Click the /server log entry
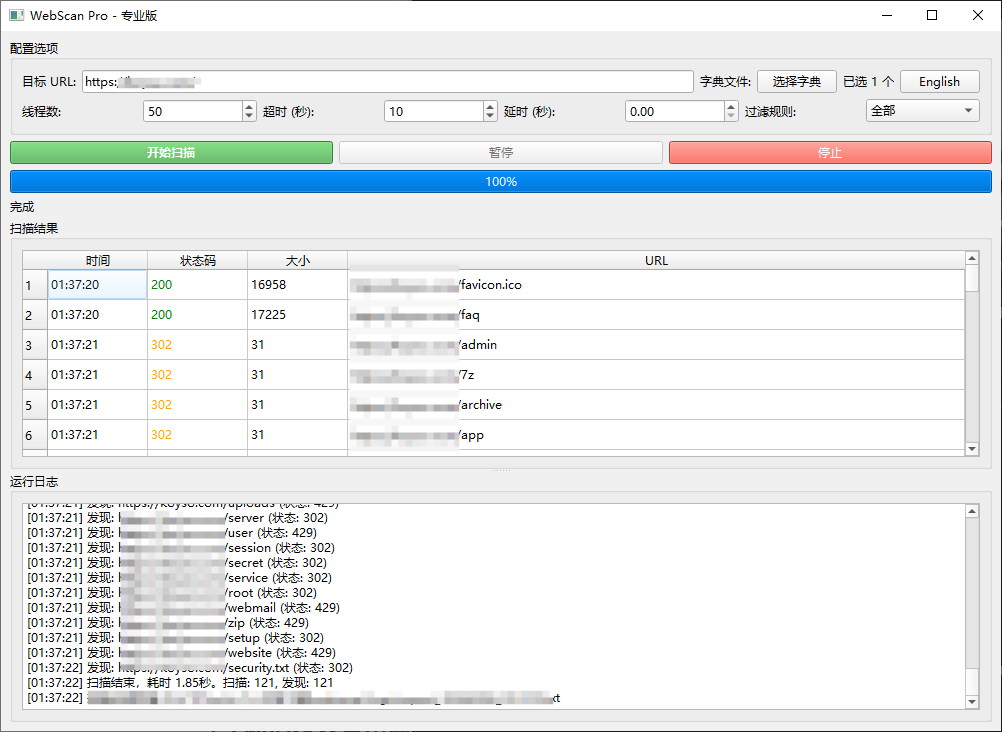 pos(178,518)
